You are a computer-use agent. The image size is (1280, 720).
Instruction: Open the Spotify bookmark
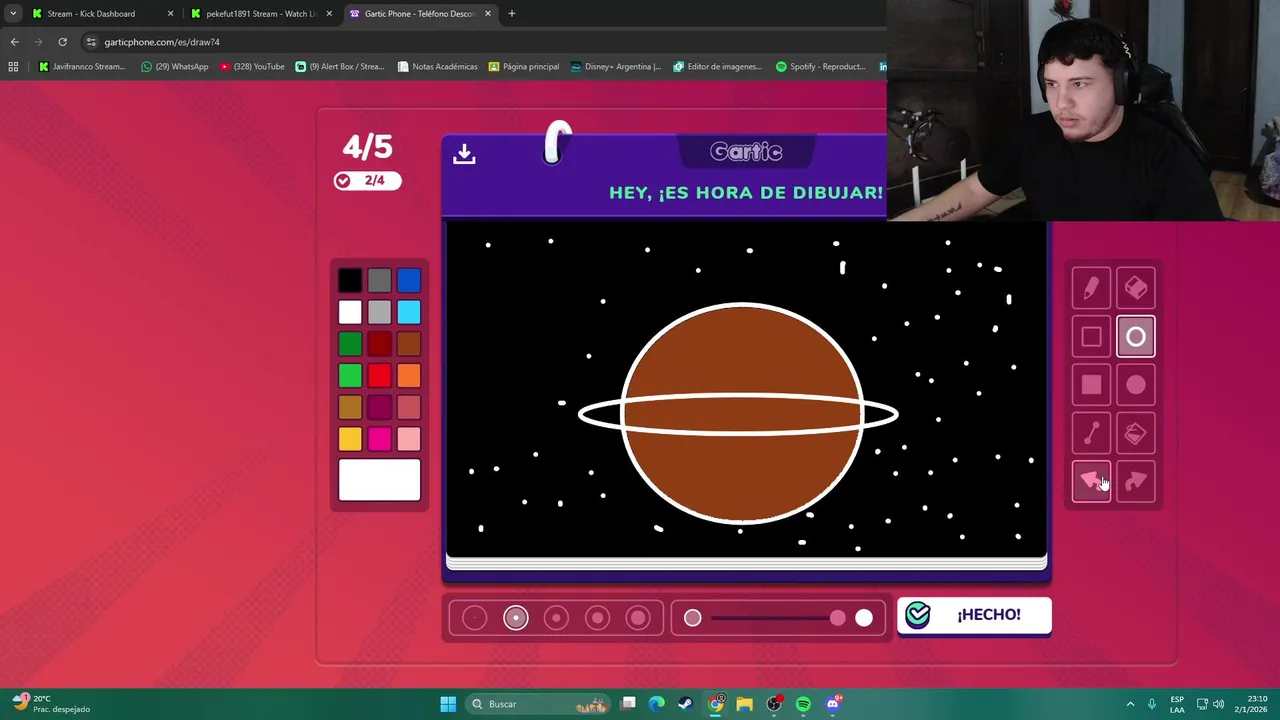pos(820,67)
